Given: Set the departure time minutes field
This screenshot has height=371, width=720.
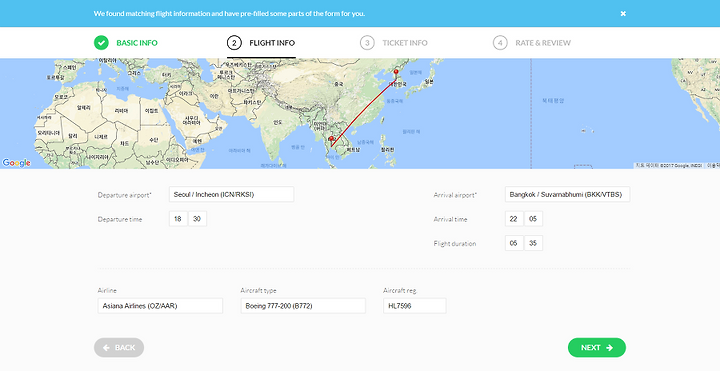Looking at the screenshot, I should (197, 219).
